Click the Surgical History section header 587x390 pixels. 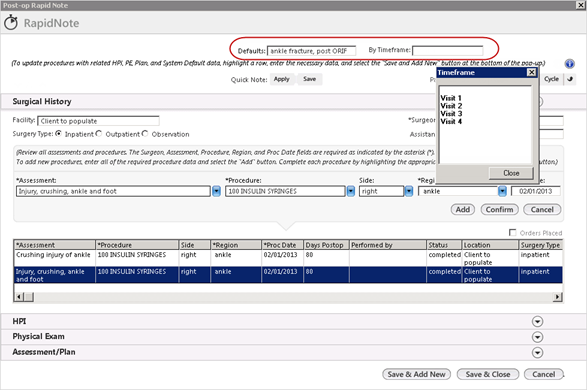42,101
